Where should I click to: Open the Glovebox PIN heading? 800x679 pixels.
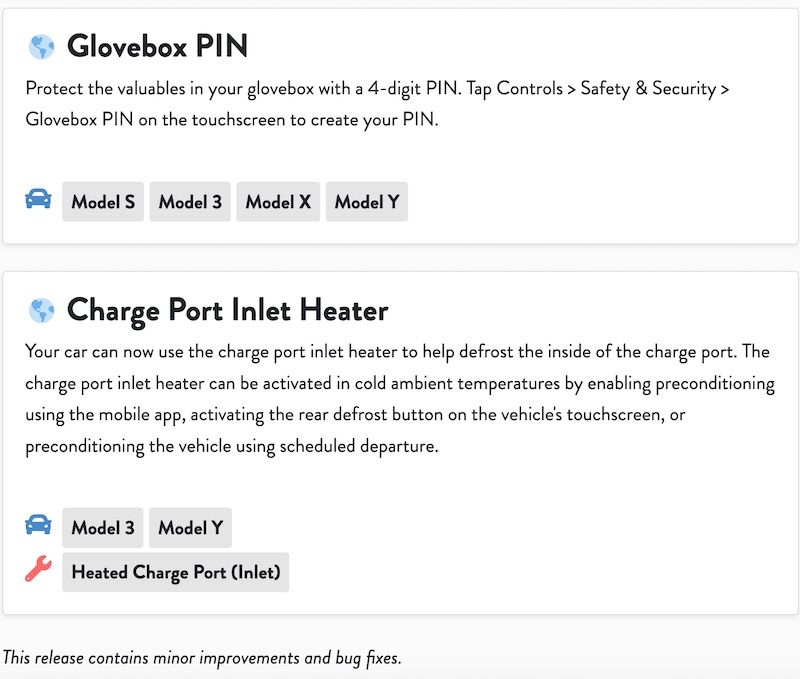[157, 46]
